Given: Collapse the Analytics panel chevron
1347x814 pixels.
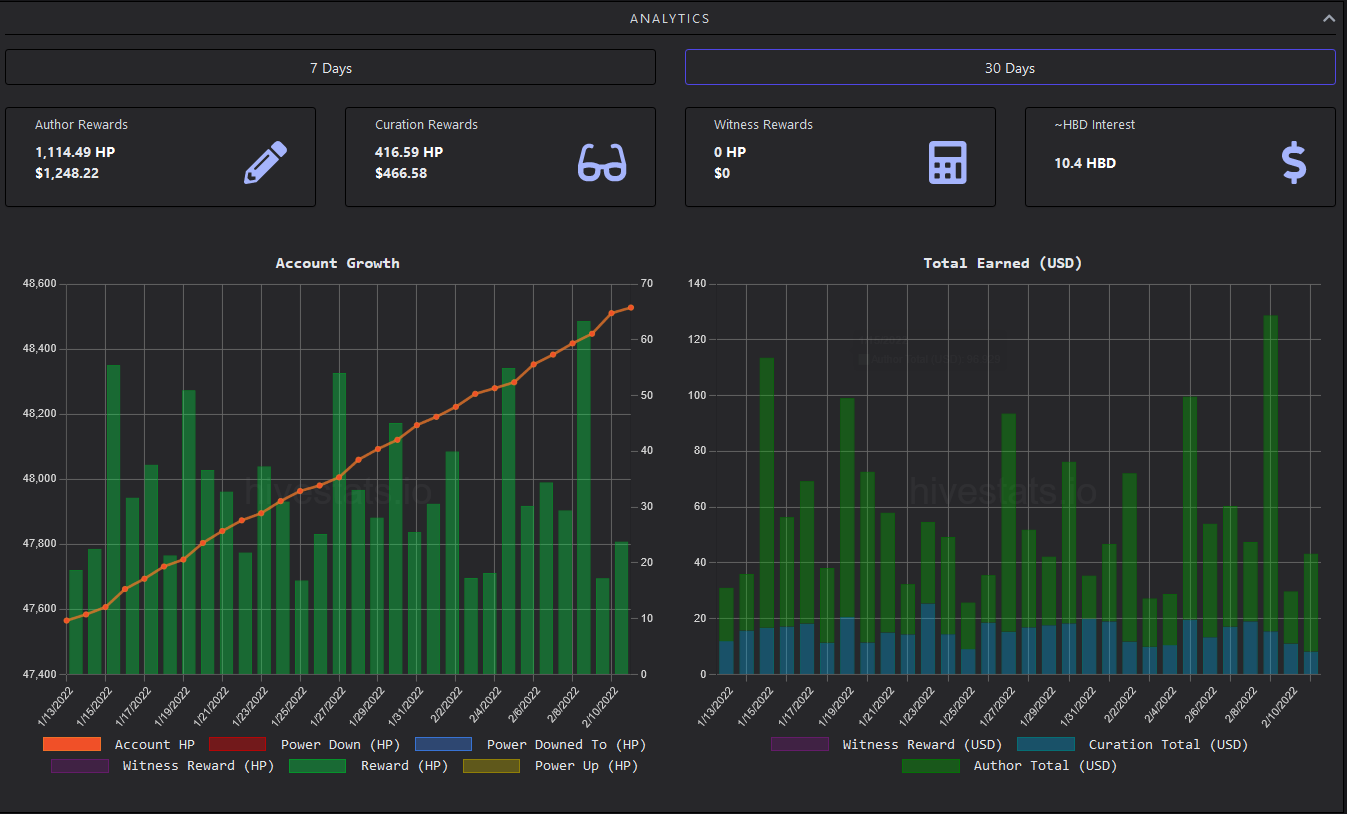Looking at the screenshot, I should 1328,19.
